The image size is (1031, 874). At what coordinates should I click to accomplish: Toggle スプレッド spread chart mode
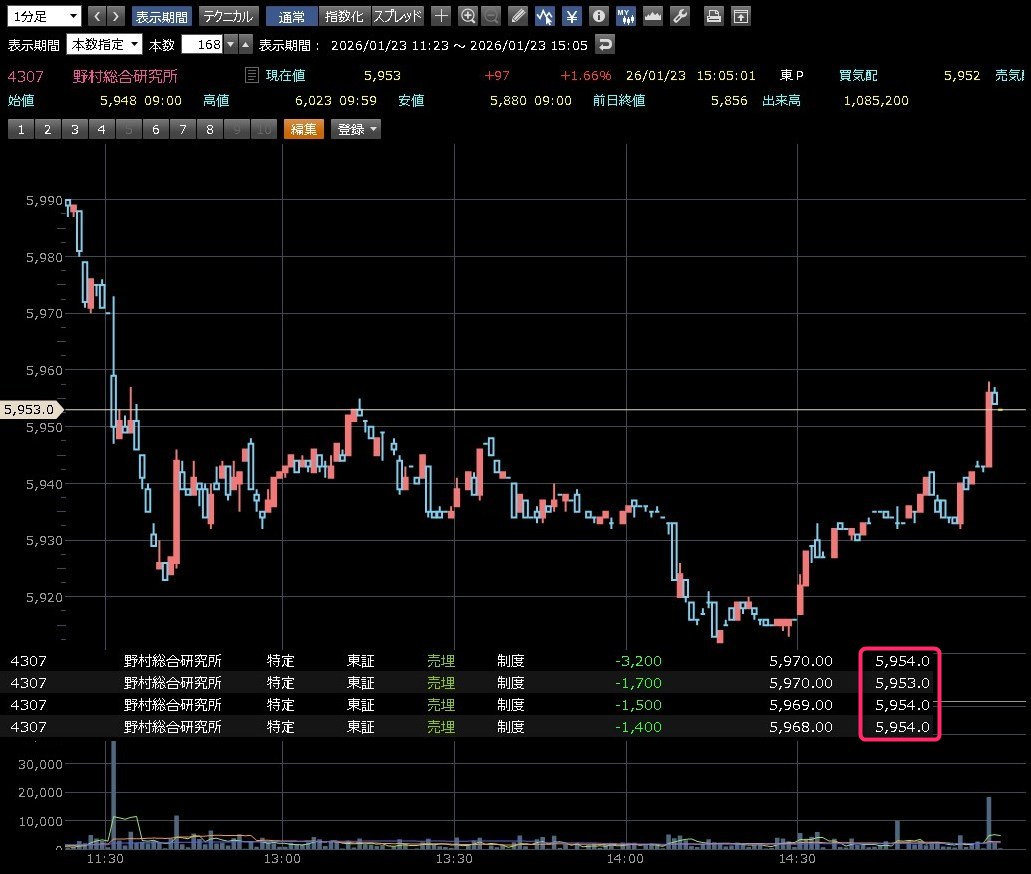tap(397, 16)
